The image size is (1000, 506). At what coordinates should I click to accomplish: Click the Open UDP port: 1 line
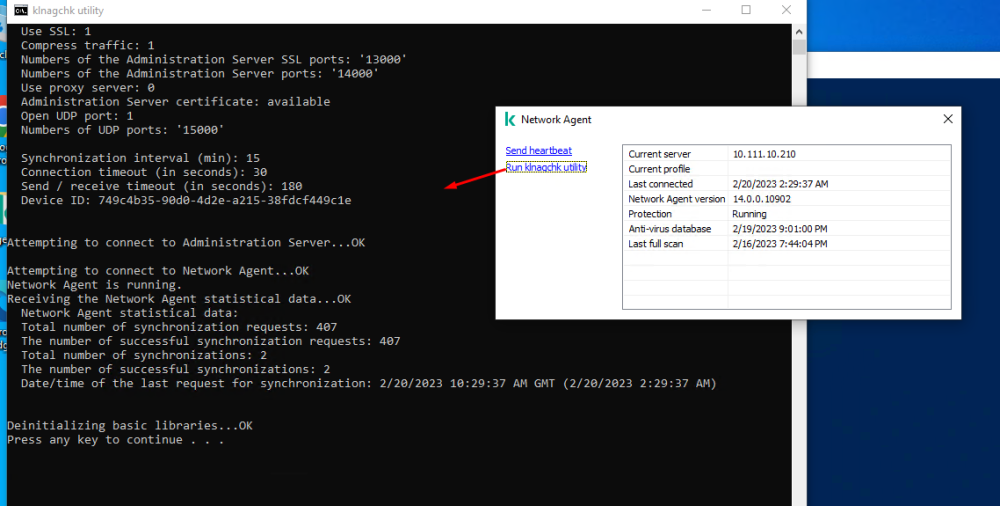[77, 115]
